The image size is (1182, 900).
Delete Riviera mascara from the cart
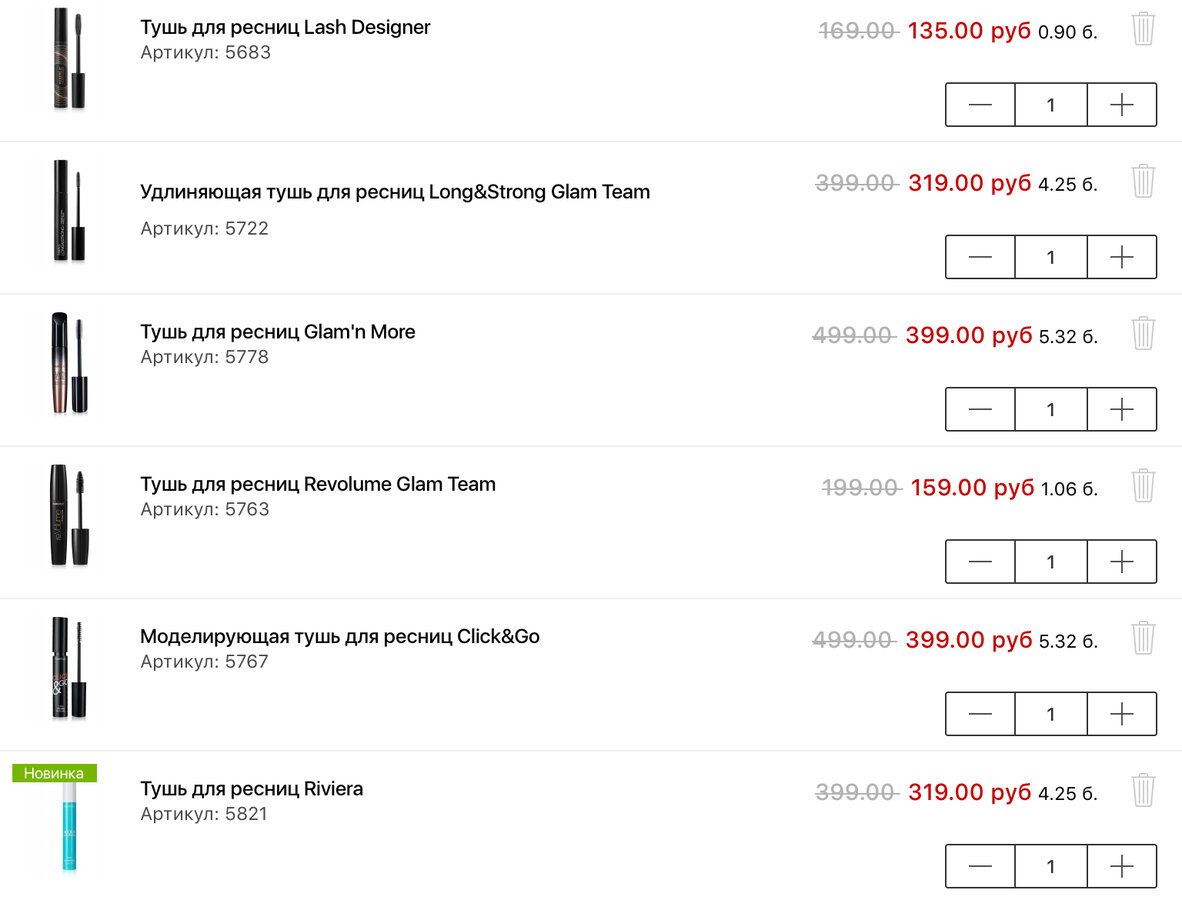pos(1143,790)
